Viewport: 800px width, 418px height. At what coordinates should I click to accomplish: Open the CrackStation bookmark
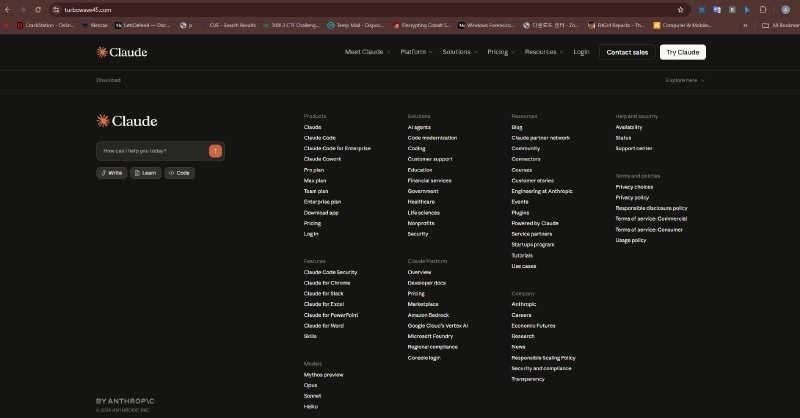click(45, 25)
